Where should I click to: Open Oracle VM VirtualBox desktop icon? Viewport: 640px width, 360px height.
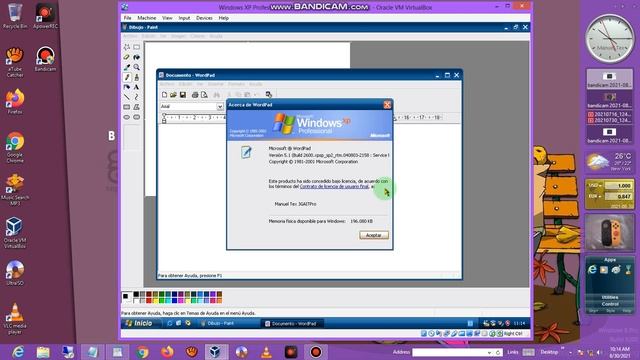(15, 233)
